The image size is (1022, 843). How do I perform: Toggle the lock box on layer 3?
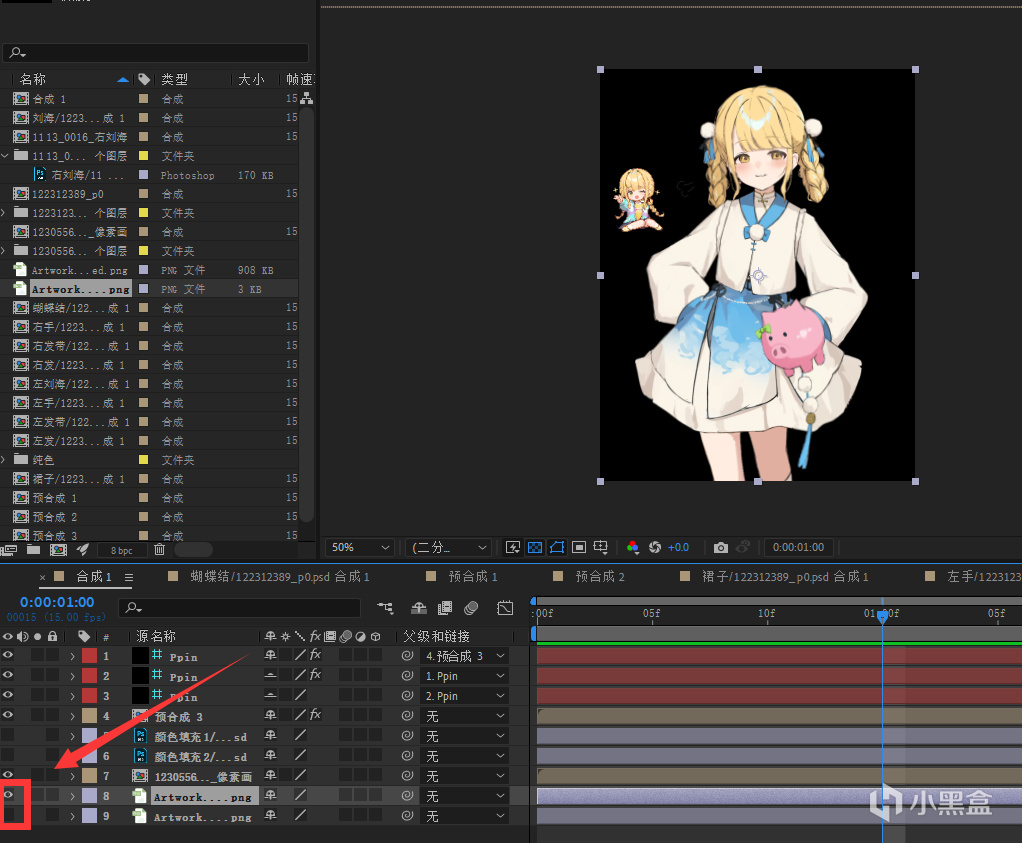click(53, 695)
